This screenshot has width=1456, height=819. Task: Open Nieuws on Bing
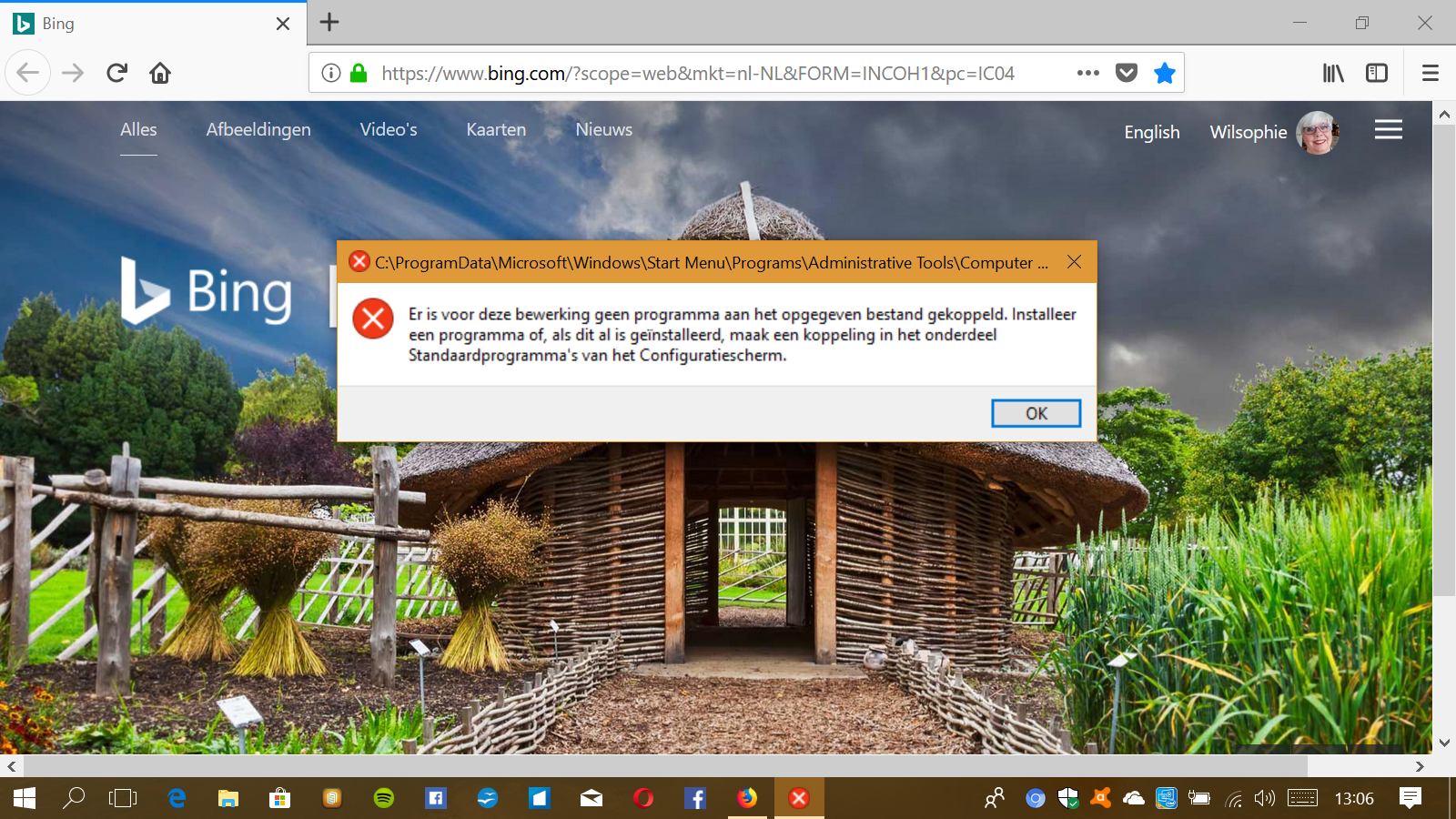tap(603, 129)
